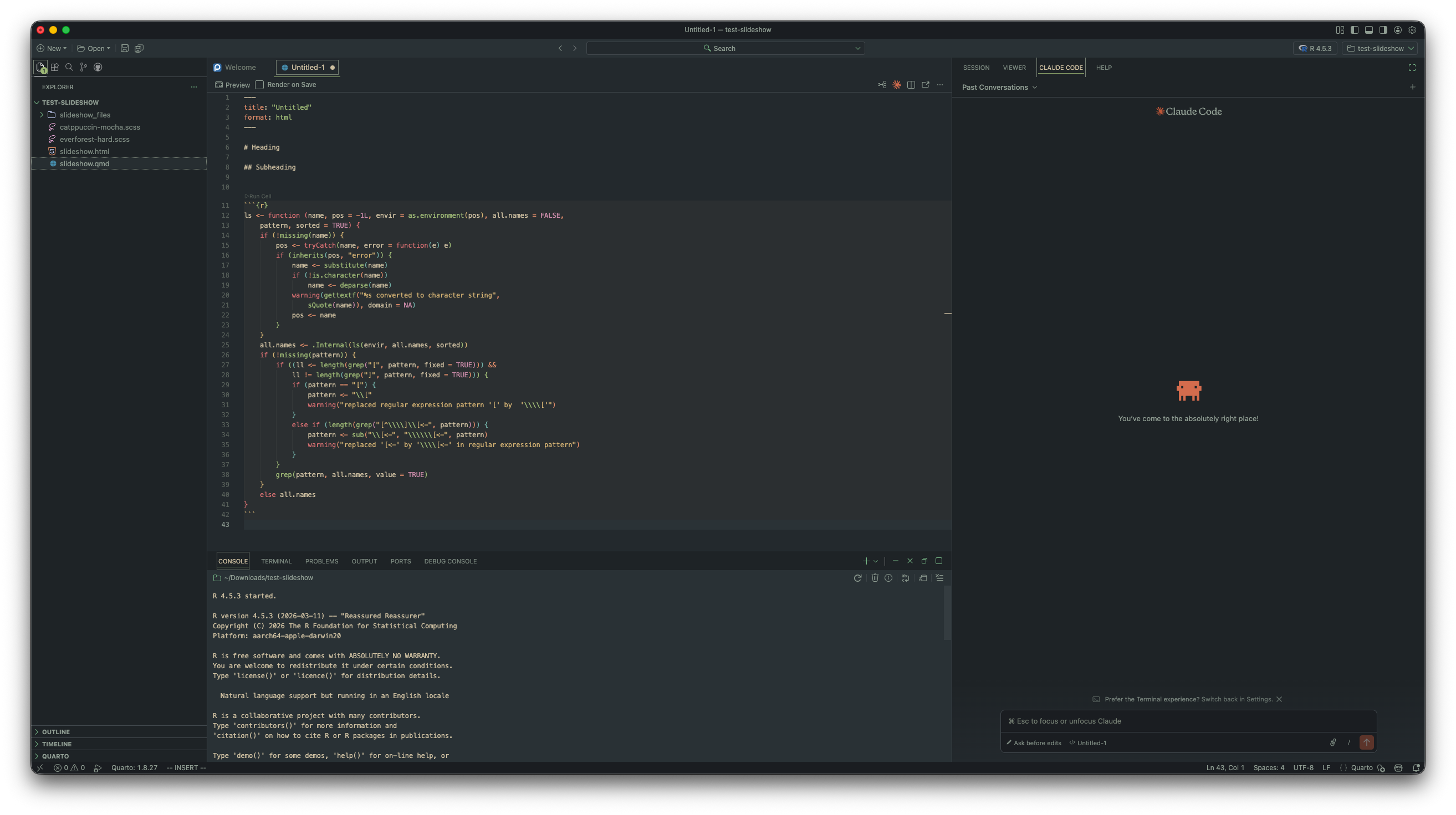The image size is (1456, 815).
Task: Navigate back with the left arrow
Action: pos(560,48)
